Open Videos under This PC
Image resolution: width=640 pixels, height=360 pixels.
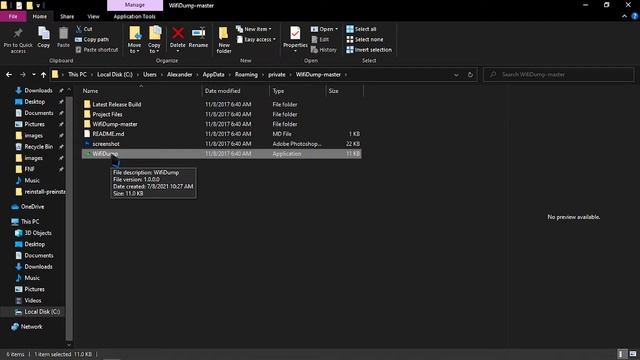(x=33, y=300)
